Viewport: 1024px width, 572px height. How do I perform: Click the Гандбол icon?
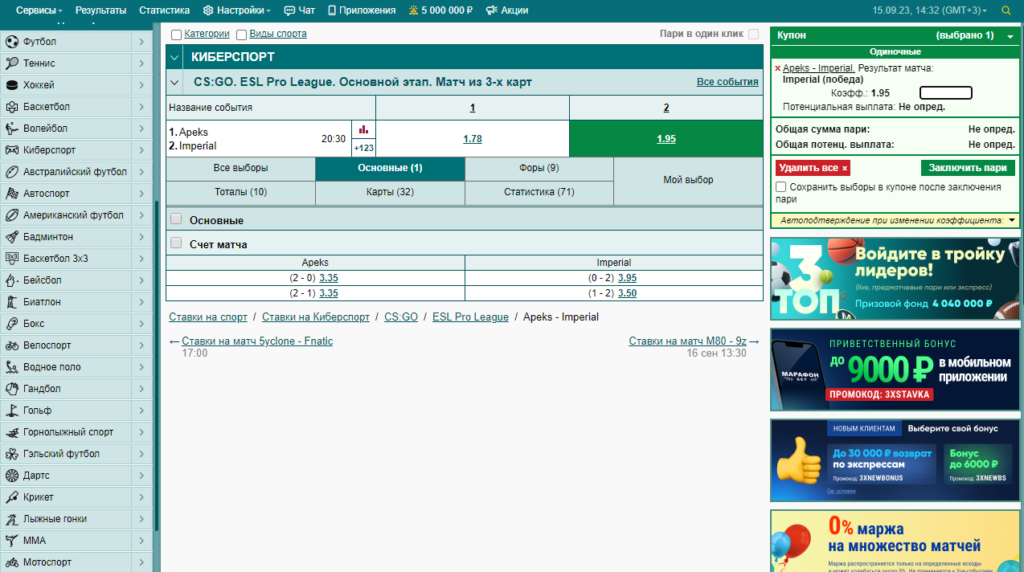pos(12,389)
